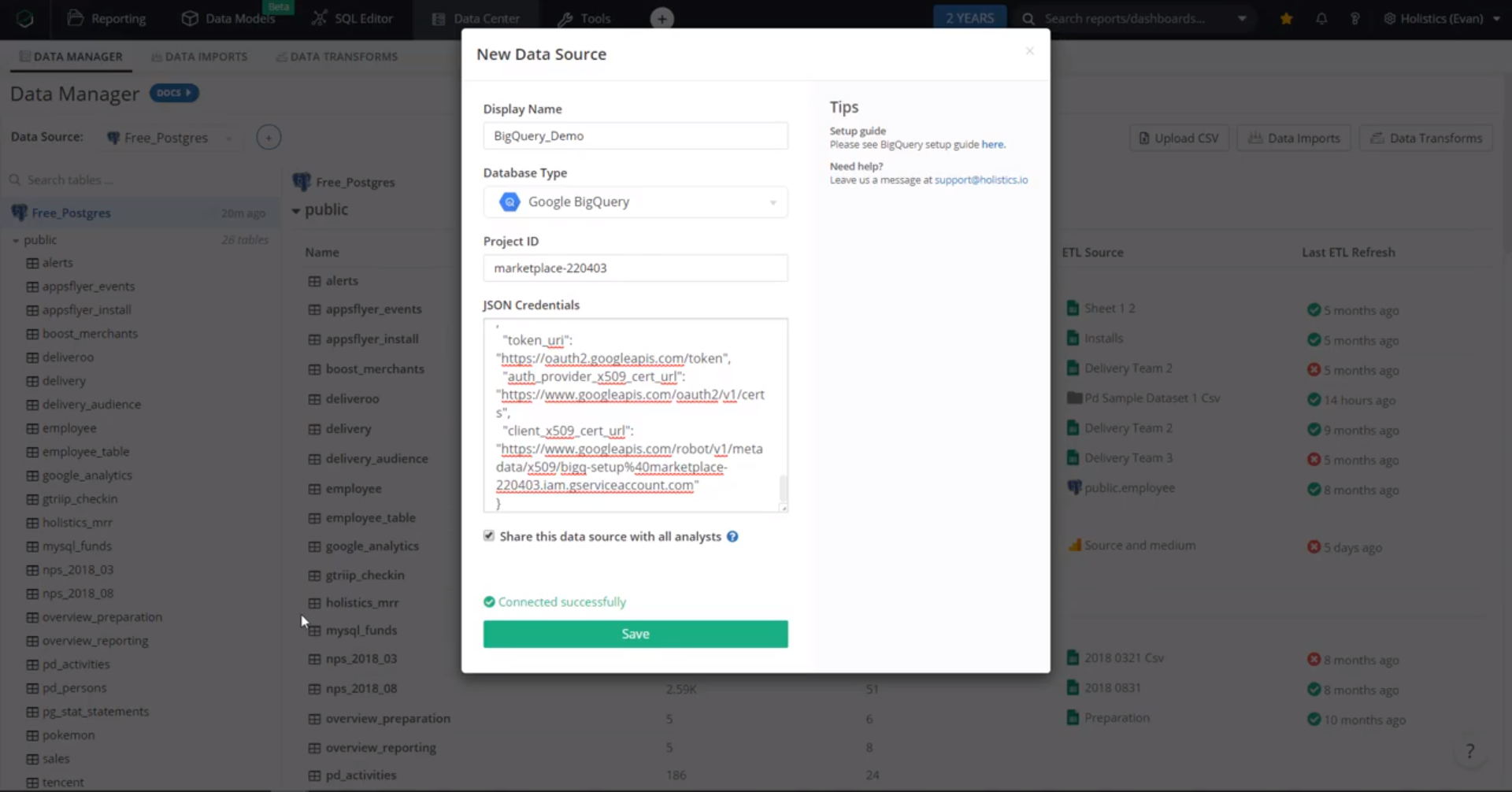Click the JSON Credentials scrollbar

coord(783,488)
